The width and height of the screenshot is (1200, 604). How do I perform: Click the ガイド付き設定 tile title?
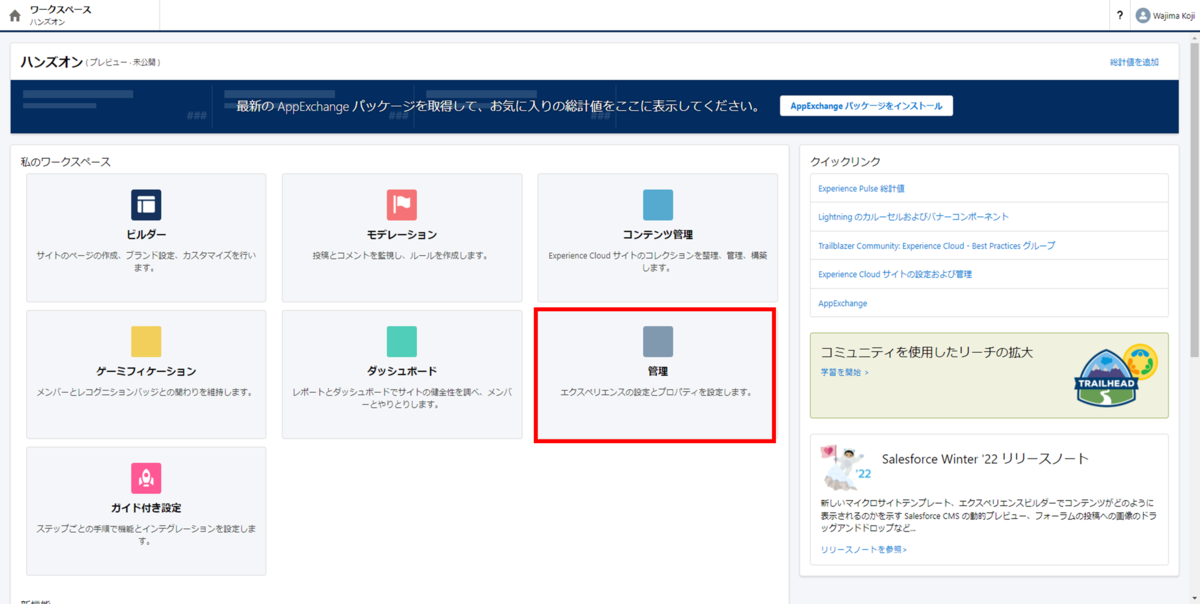(146, 507)
